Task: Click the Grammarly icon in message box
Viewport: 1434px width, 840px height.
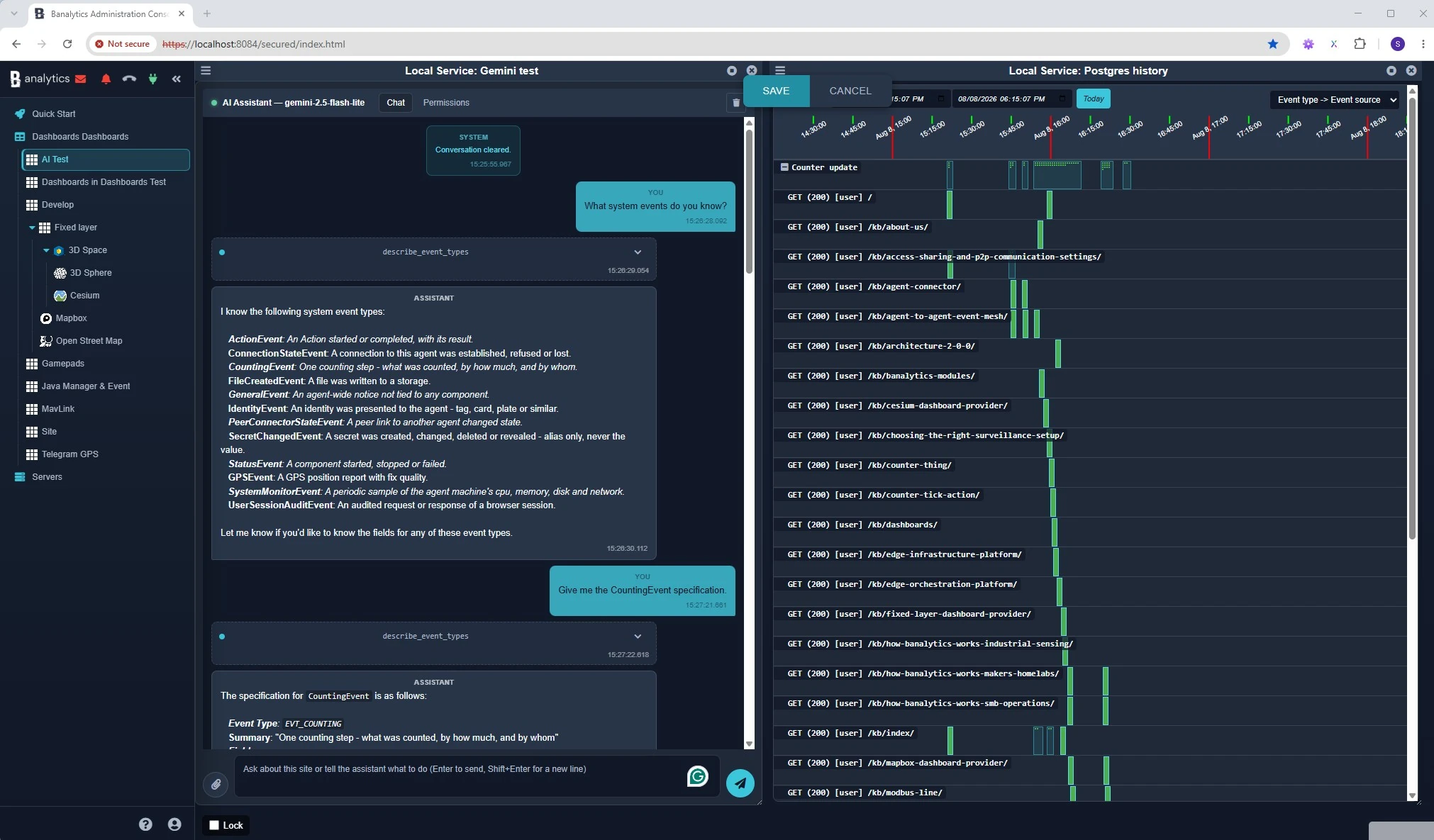Action: (x=698, y=777)
